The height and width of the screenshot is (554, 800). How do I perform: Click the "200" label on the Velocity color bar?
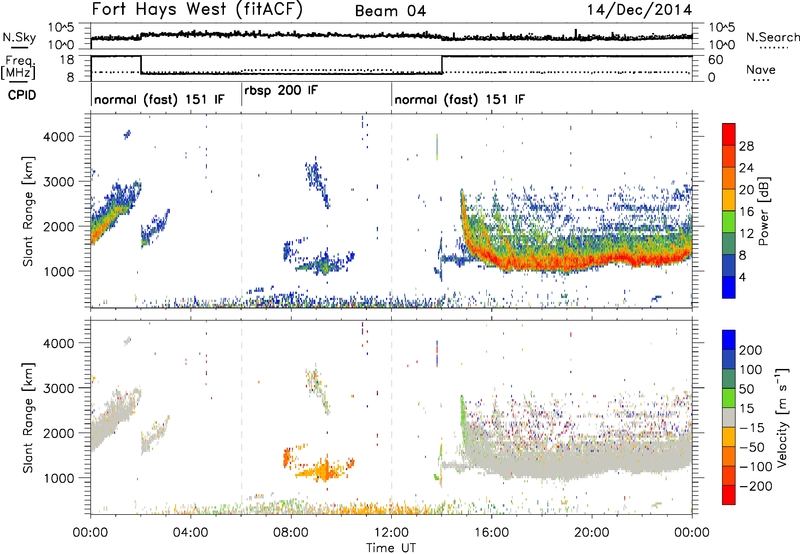point(751,350)
